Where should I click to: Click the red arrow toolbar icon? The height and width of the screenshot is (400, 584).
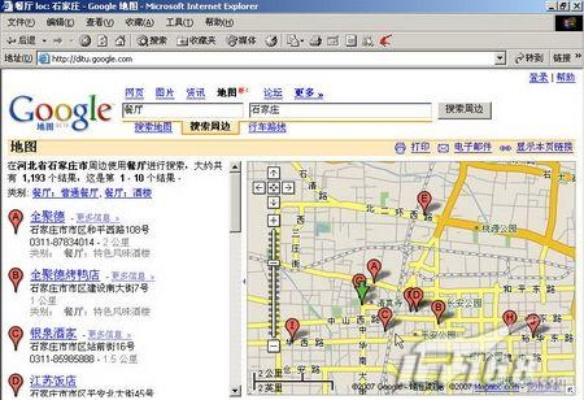(x=385, y=40)
